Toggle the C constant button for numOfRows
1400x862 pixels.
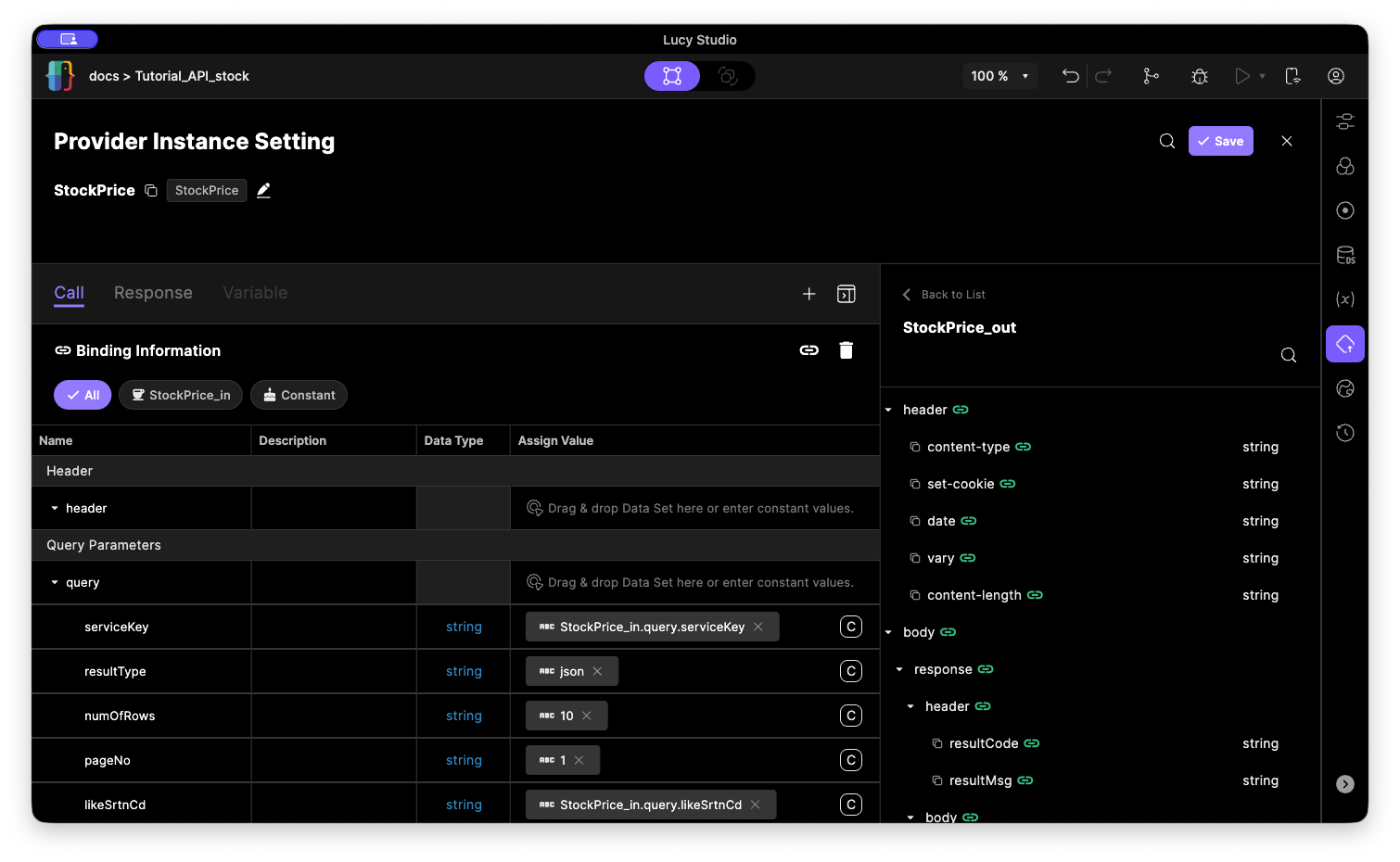tap(851, 716)
